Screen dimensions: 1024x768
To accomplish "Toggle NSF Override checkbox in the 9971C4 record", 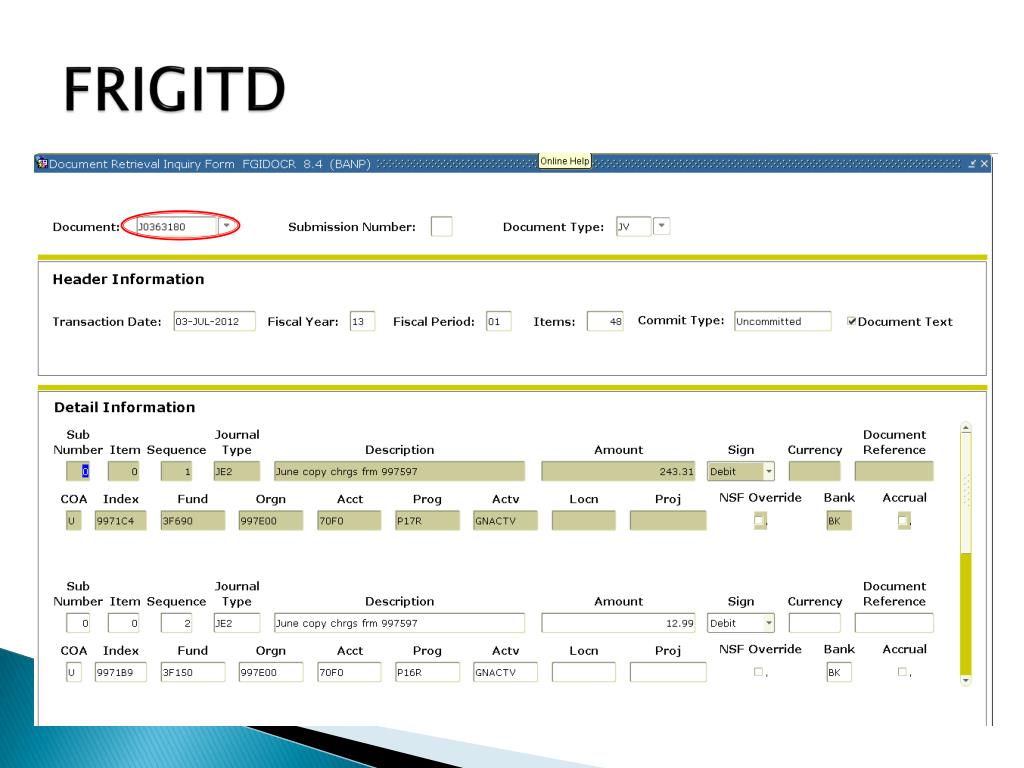I will click(x=759, y=520).
